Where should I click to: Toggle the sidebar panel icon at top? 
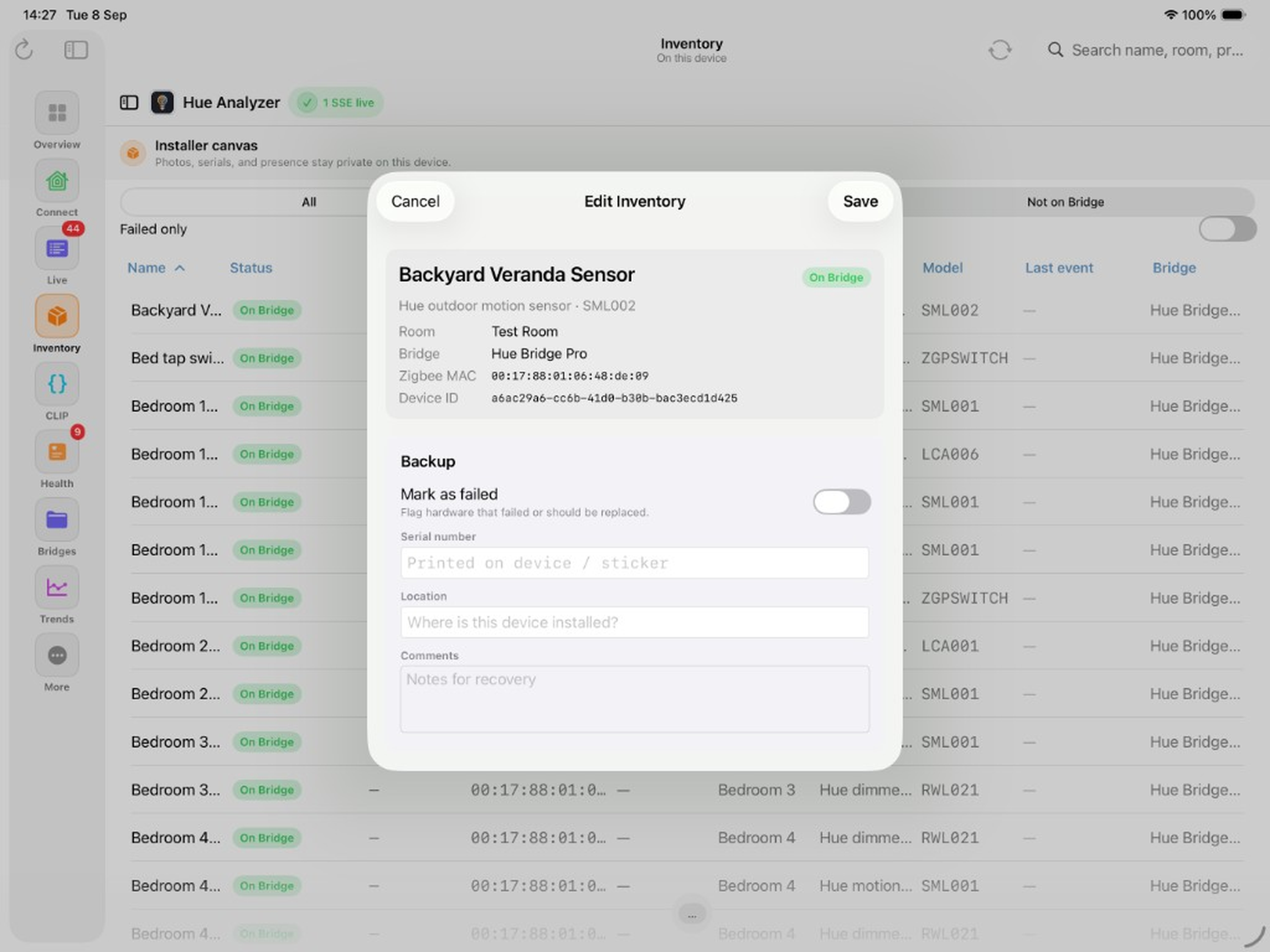[76, 50]
